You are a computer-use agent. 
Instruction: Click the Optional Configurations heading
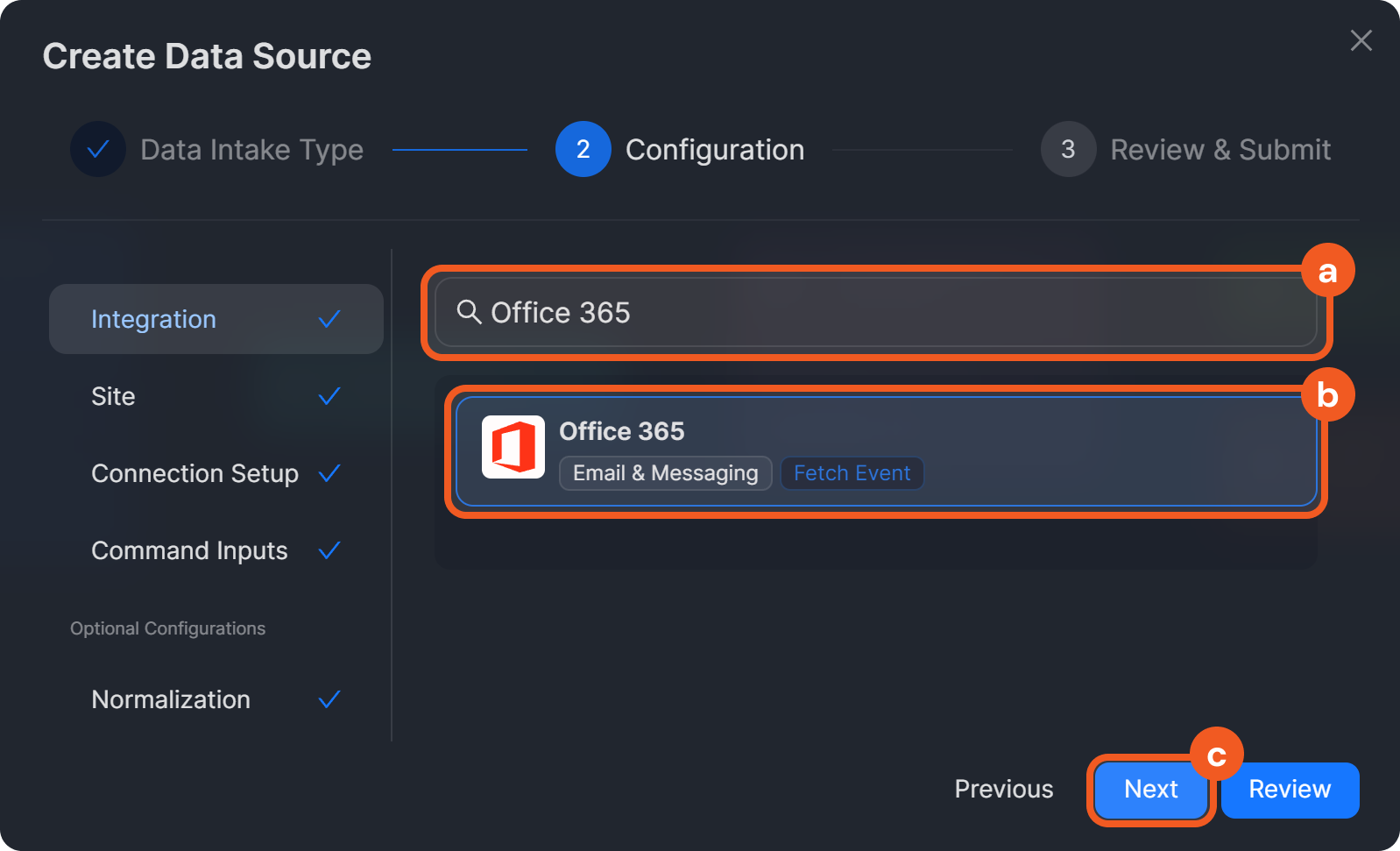[167, 628]
